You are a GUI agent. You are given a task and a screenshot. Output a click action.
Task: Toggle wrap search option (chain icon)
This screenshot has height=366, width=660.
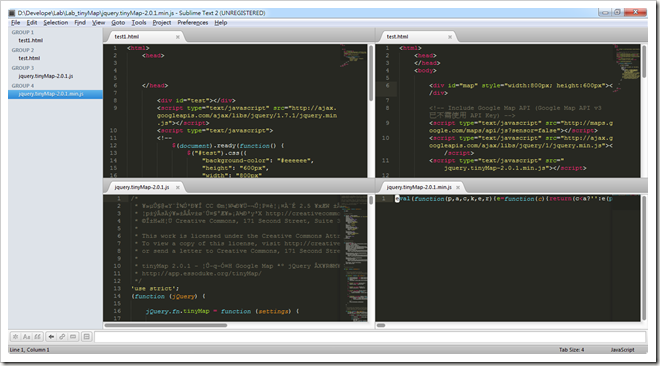(x=62, y=337)
